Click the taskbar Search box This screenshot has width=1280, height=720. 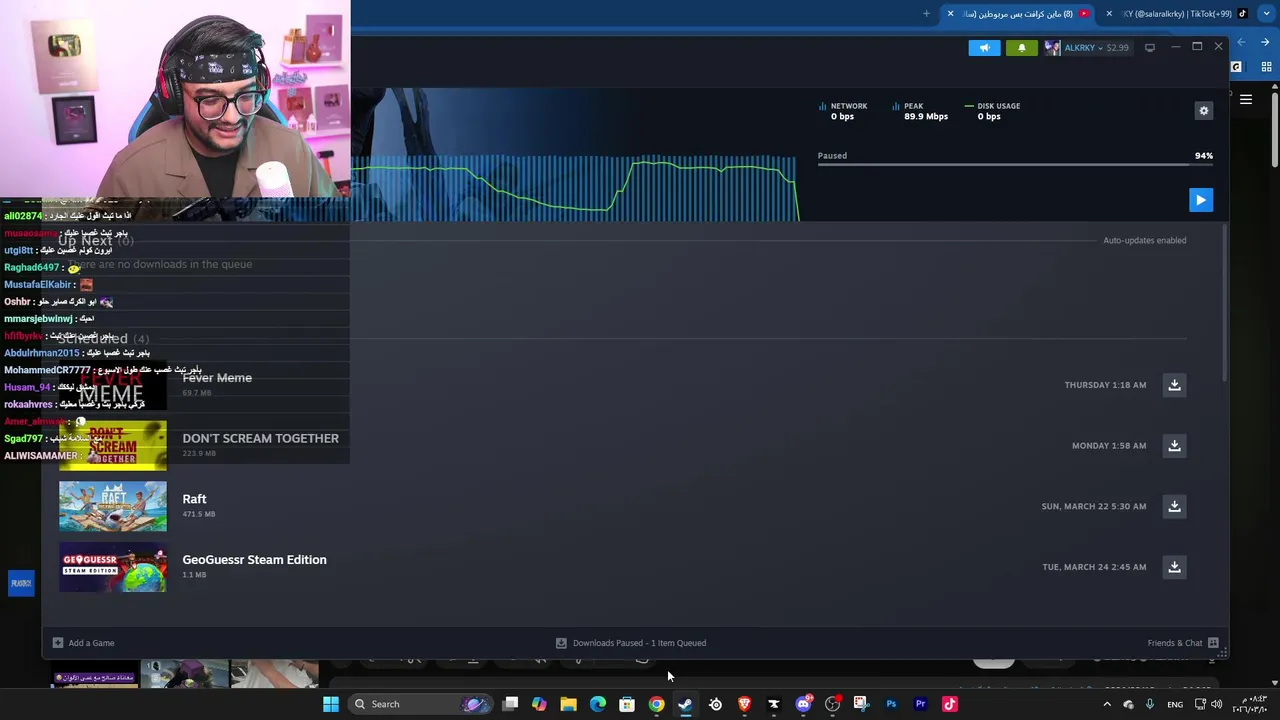(420, 704)
